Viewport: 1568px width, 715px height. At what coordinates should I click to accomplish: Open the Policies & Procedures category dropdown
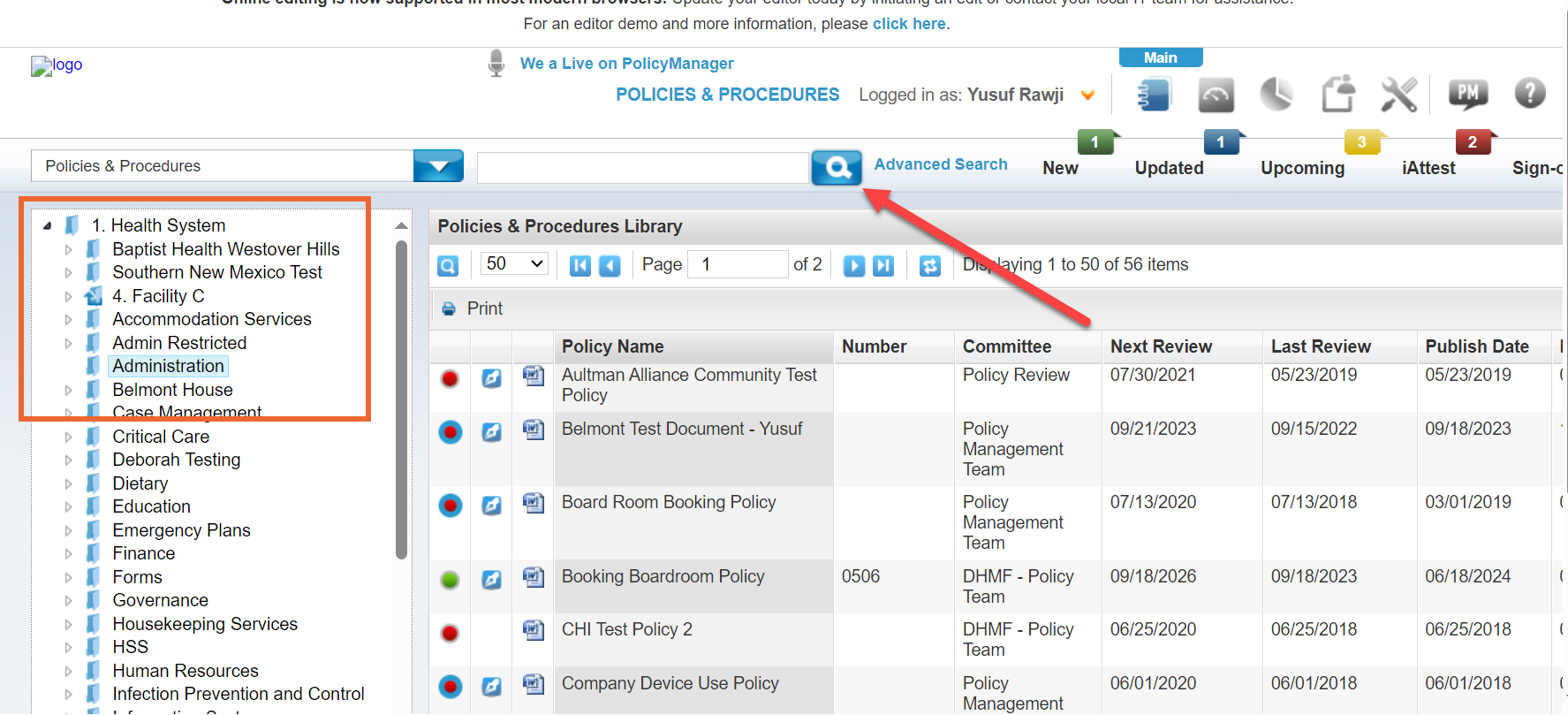coord(438,166)
